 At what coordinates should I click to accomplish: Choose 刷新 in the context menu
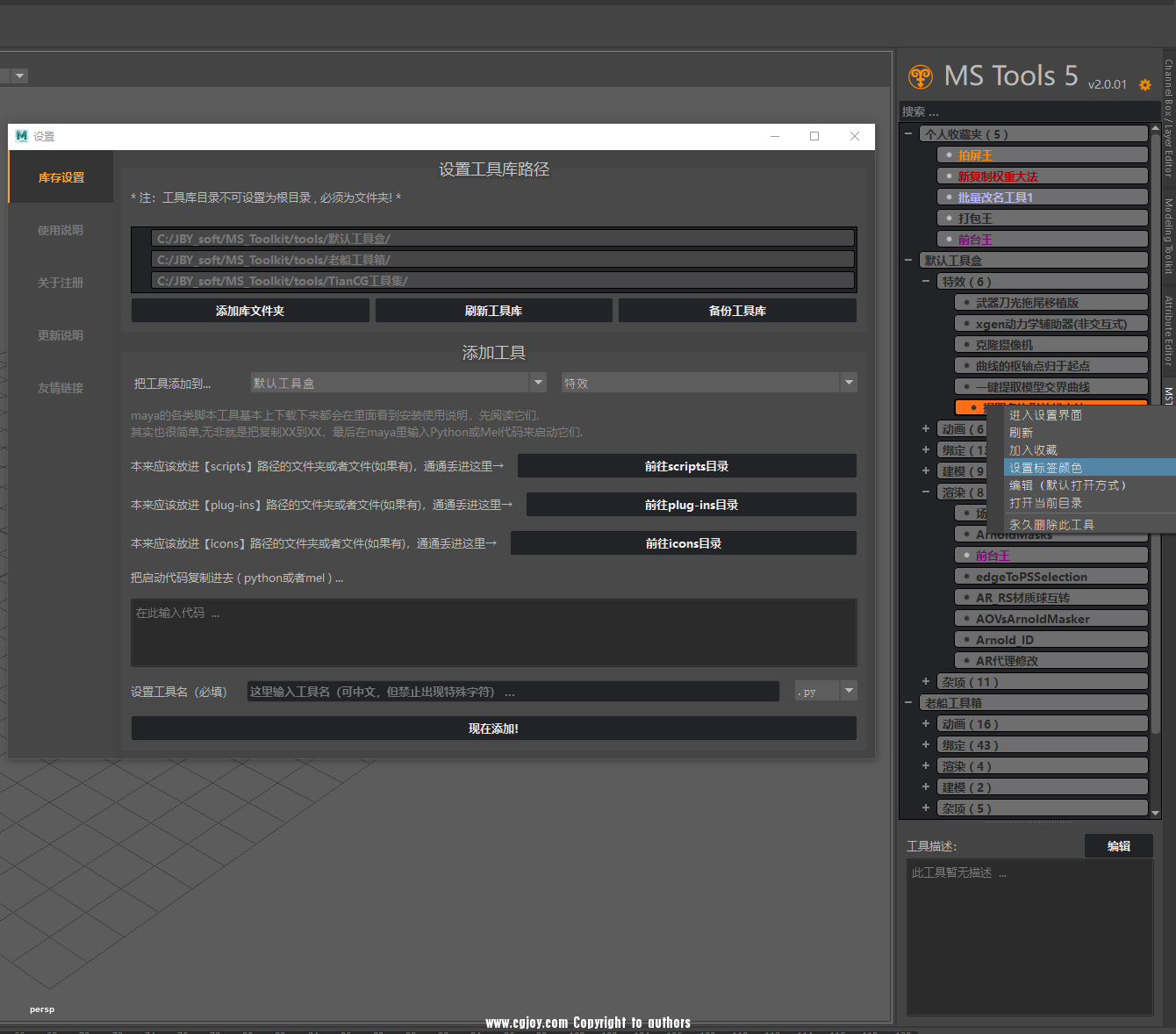pyautogui.click(x=1089, y=433)
